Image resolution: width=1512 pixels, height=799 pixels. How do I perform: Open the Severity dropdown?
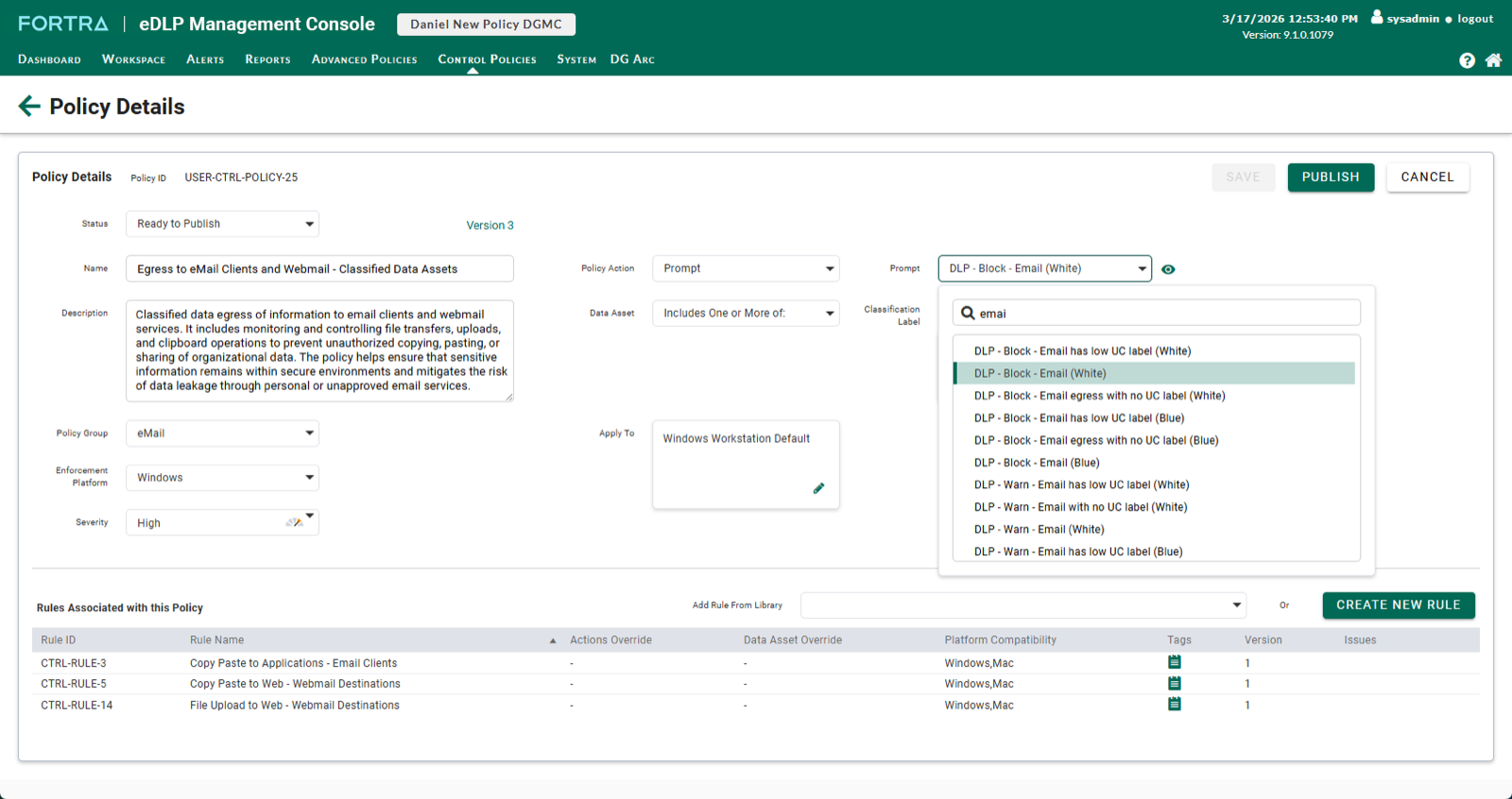[222, 522]
